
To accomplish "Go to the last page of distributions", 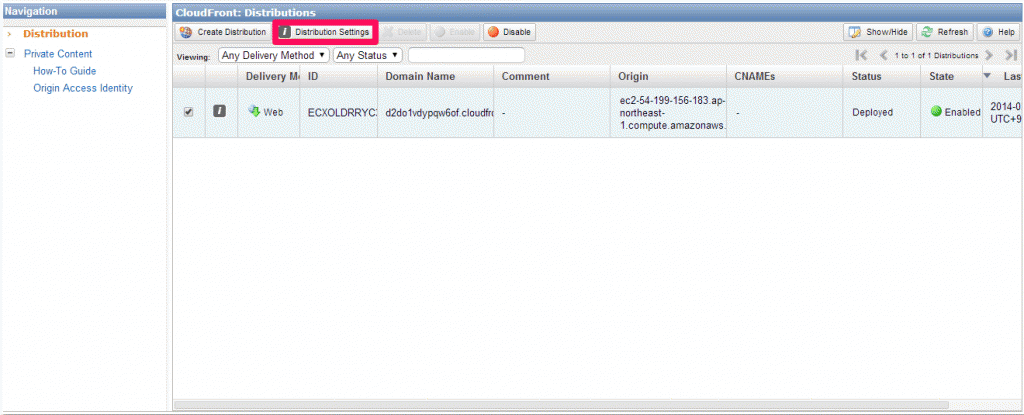I will (x=1011, y=56).
